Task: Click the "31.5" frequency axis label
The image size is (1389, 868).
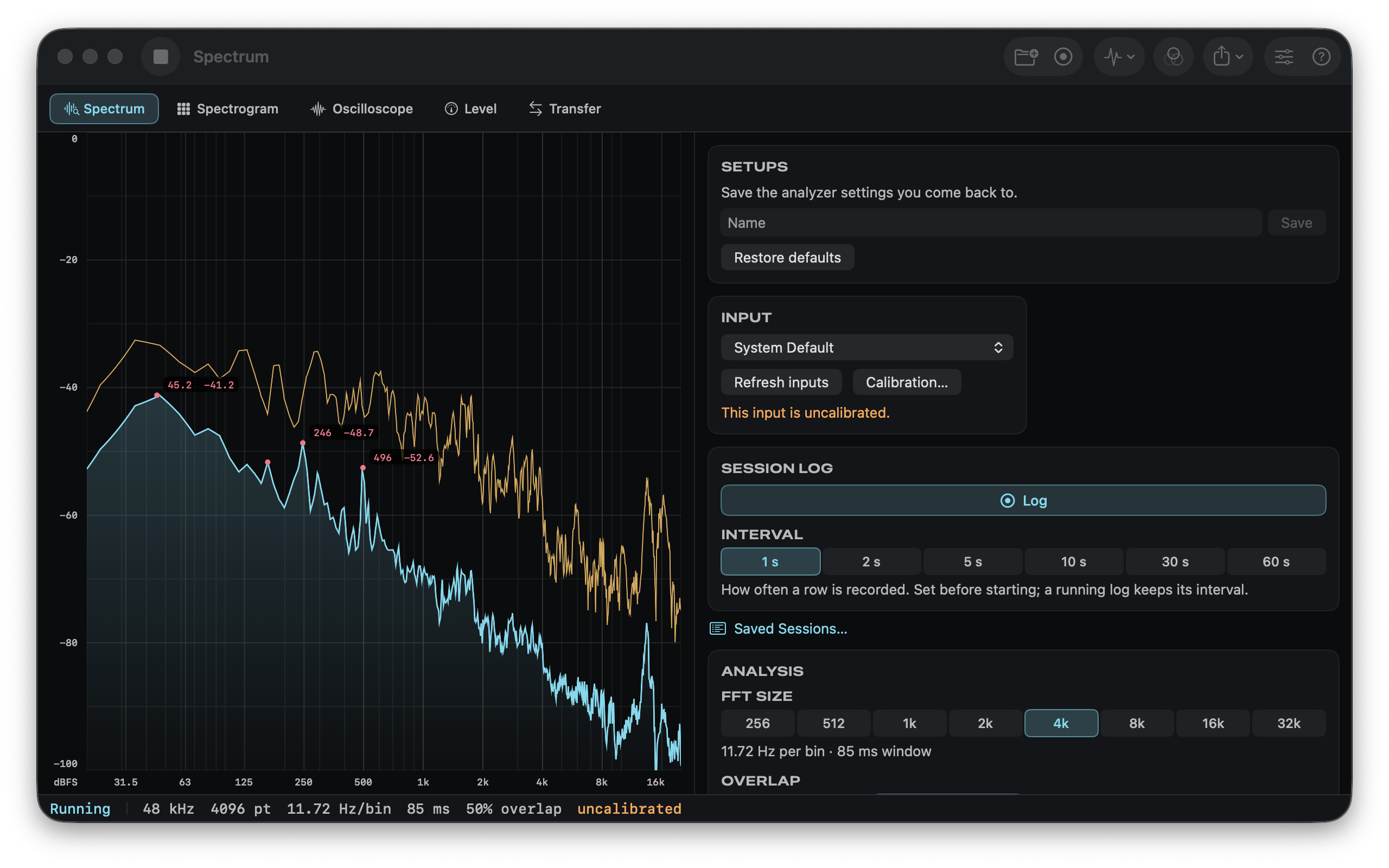Action: tap(126, 782)
